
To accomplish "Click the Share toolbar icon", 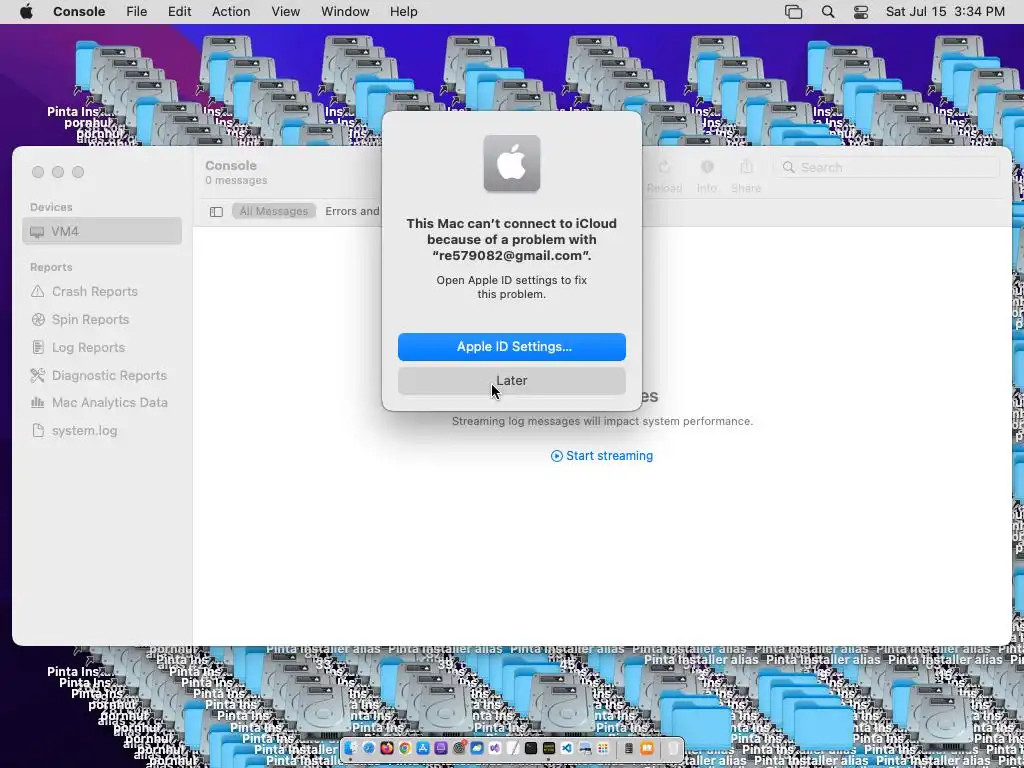I will click(746, 168).
